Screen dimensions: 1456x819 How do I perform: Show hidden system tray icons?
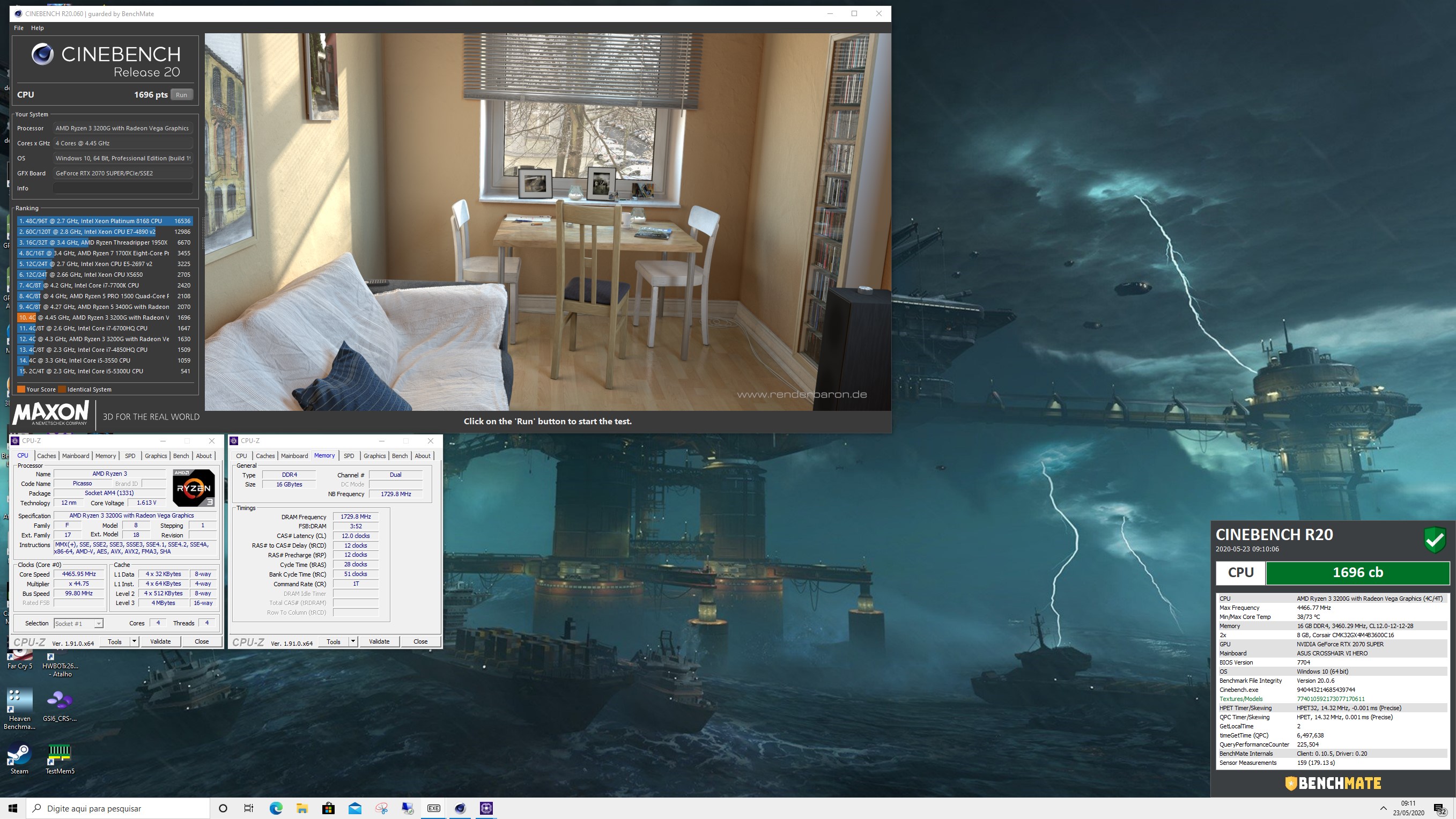[x=1383, y=808]
